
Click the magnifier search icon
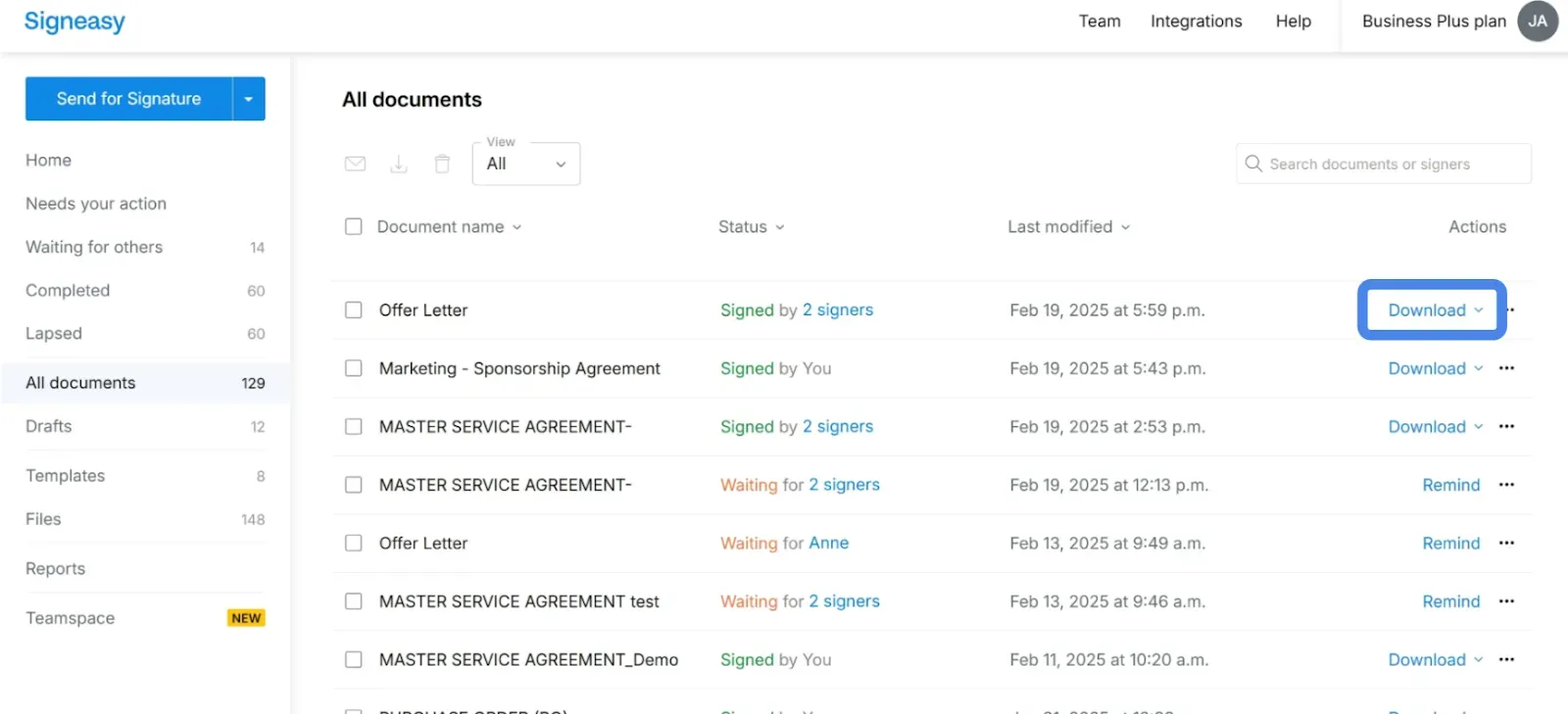coord(1252,164)
